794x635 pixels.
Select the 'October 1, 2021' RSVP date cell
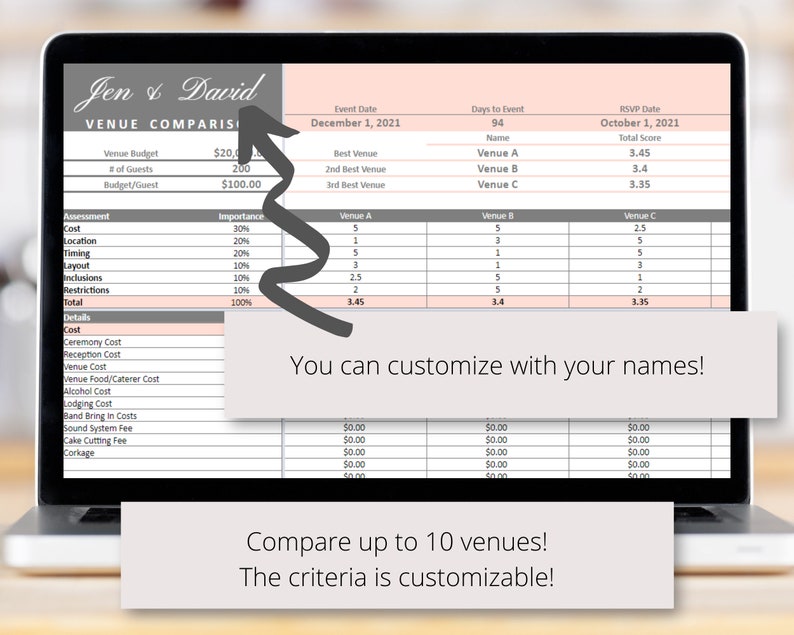640,123
